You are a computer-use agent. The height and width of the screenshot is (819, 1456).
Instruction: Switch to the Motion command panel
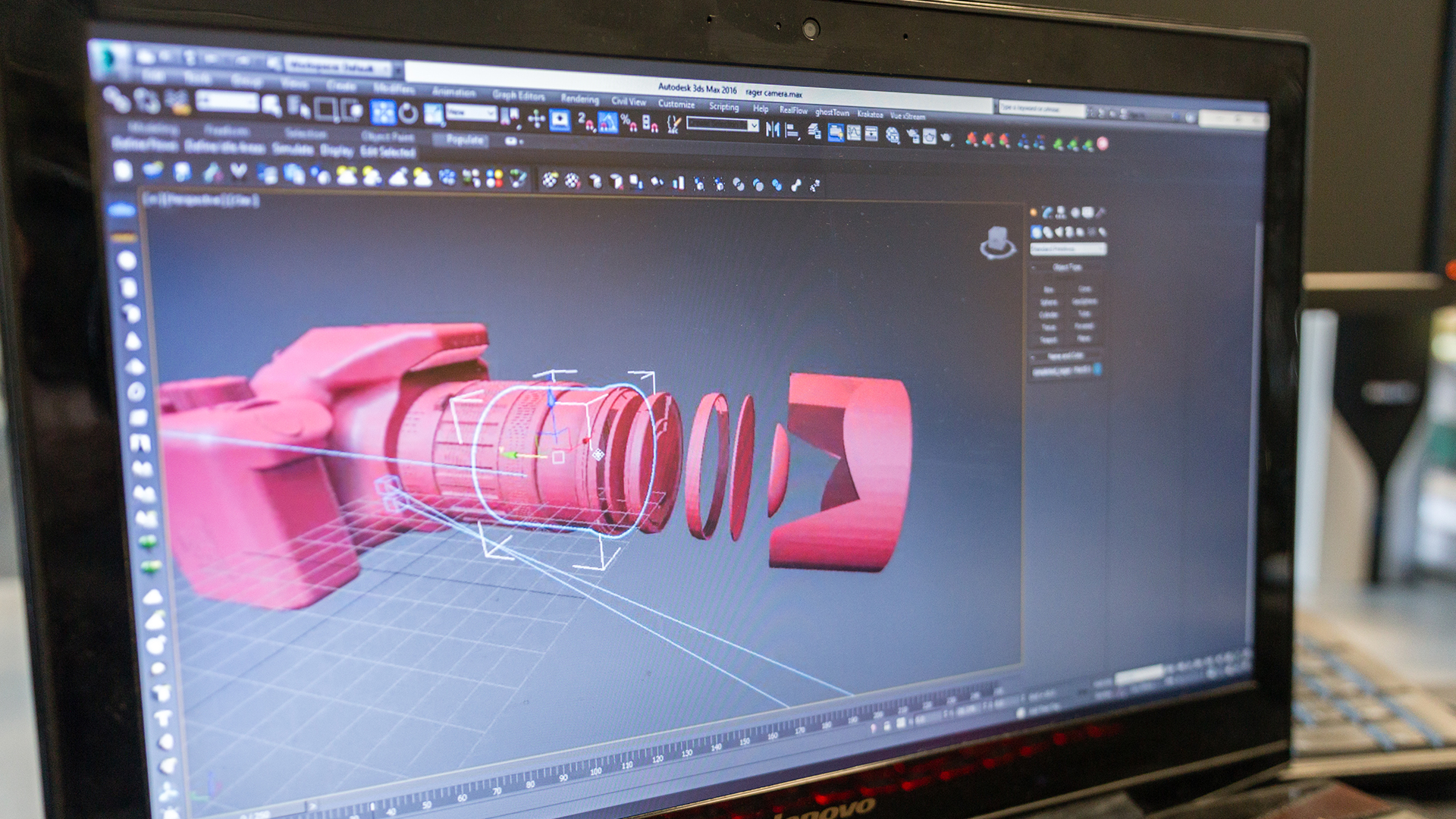1075,212
